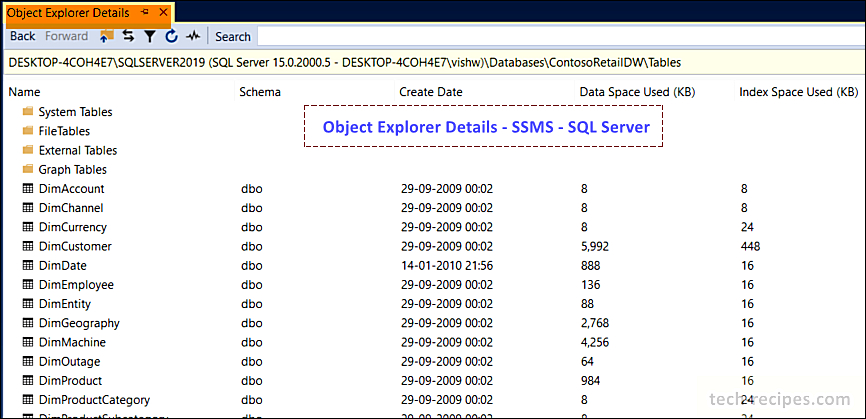Click the DimMachine table icon

[28, 342]
